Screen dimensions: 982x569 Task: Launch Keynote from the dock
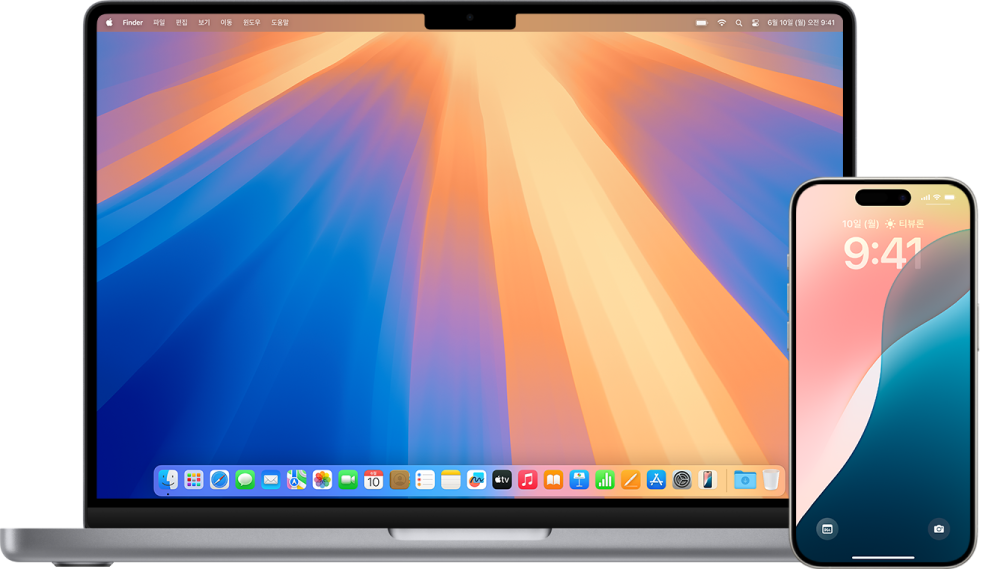point(579,480)
